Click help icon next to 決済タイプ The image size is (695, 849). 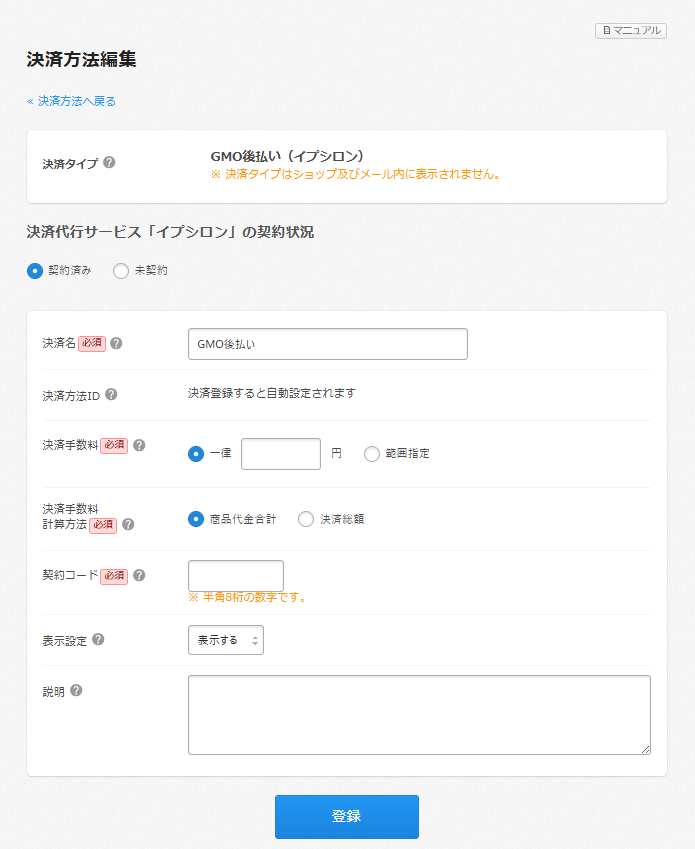pyautogui.click(x=109, y=162)
